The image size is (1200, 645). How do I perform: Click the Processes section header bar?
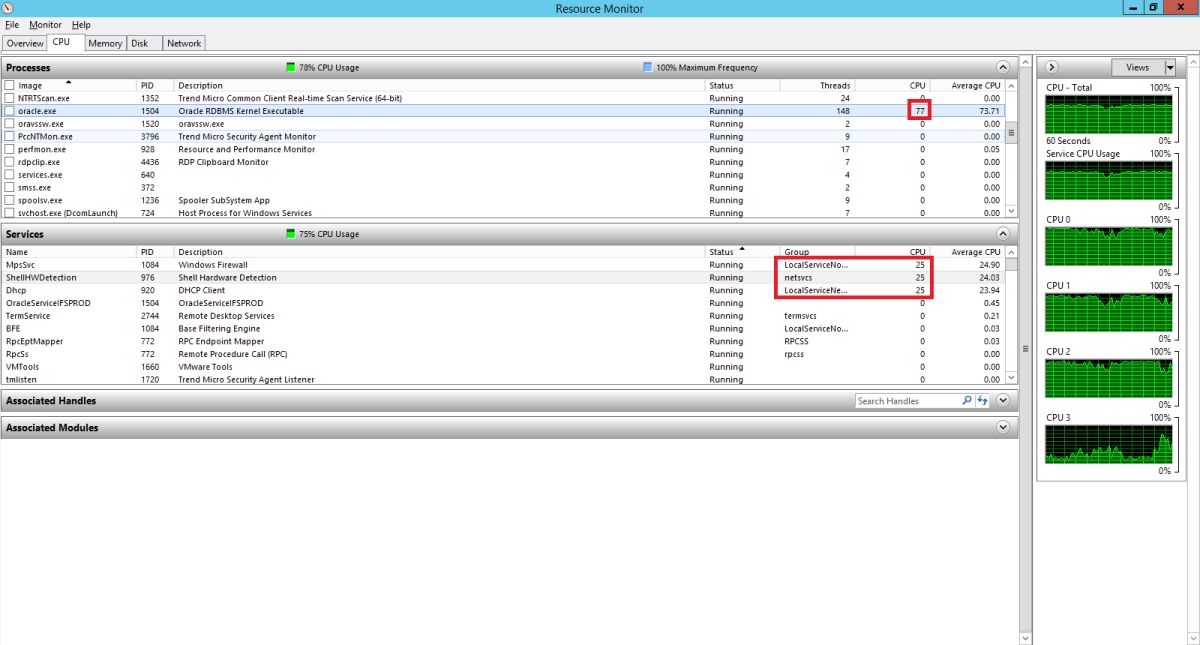(509, 68)
